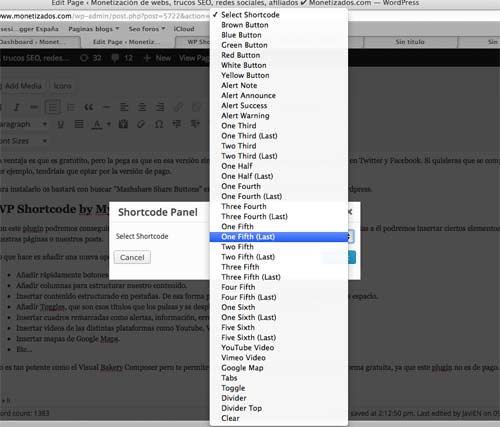500x427 pixels.
Task: Choose Alert Success from the list
Action: (x=279, y=106)
